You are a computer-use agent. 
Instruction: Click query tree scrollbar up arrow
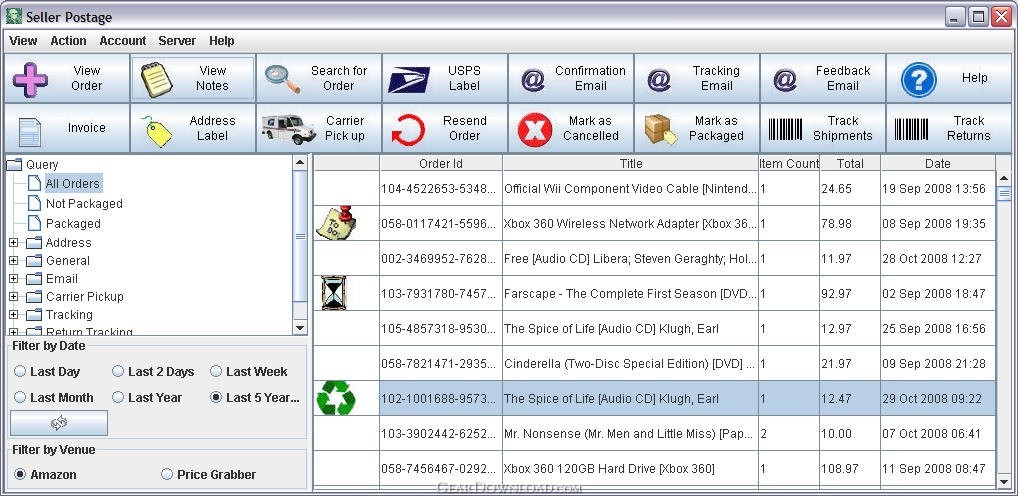pos(299,162)
